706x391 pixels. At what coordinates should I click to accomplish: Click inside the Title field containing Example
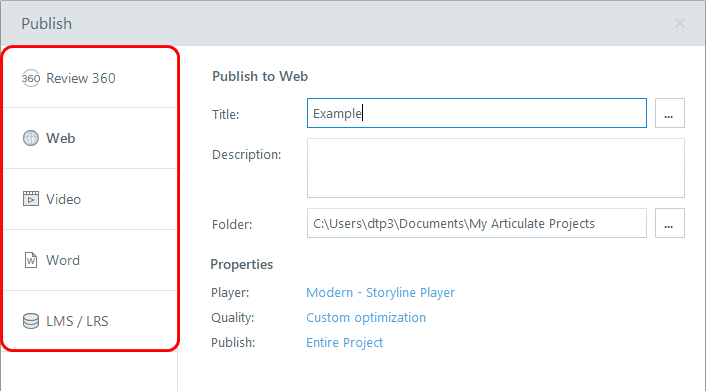tap(477, 113)
